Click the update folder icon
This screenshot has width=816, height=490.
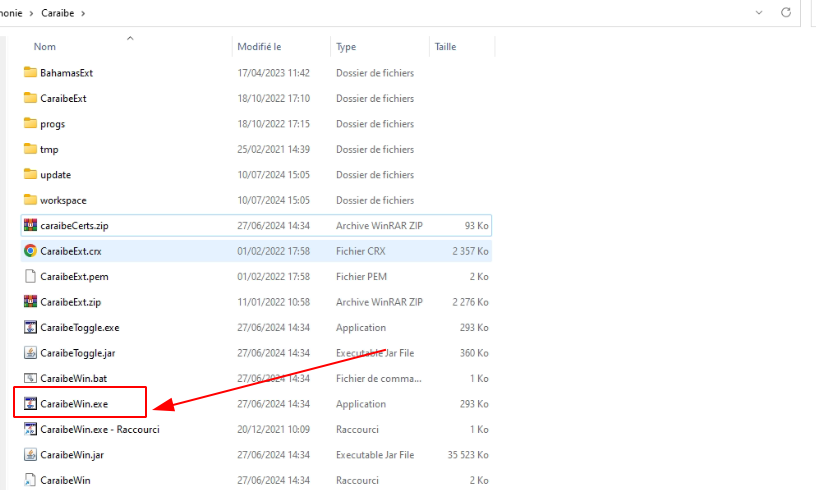(30, 174)
